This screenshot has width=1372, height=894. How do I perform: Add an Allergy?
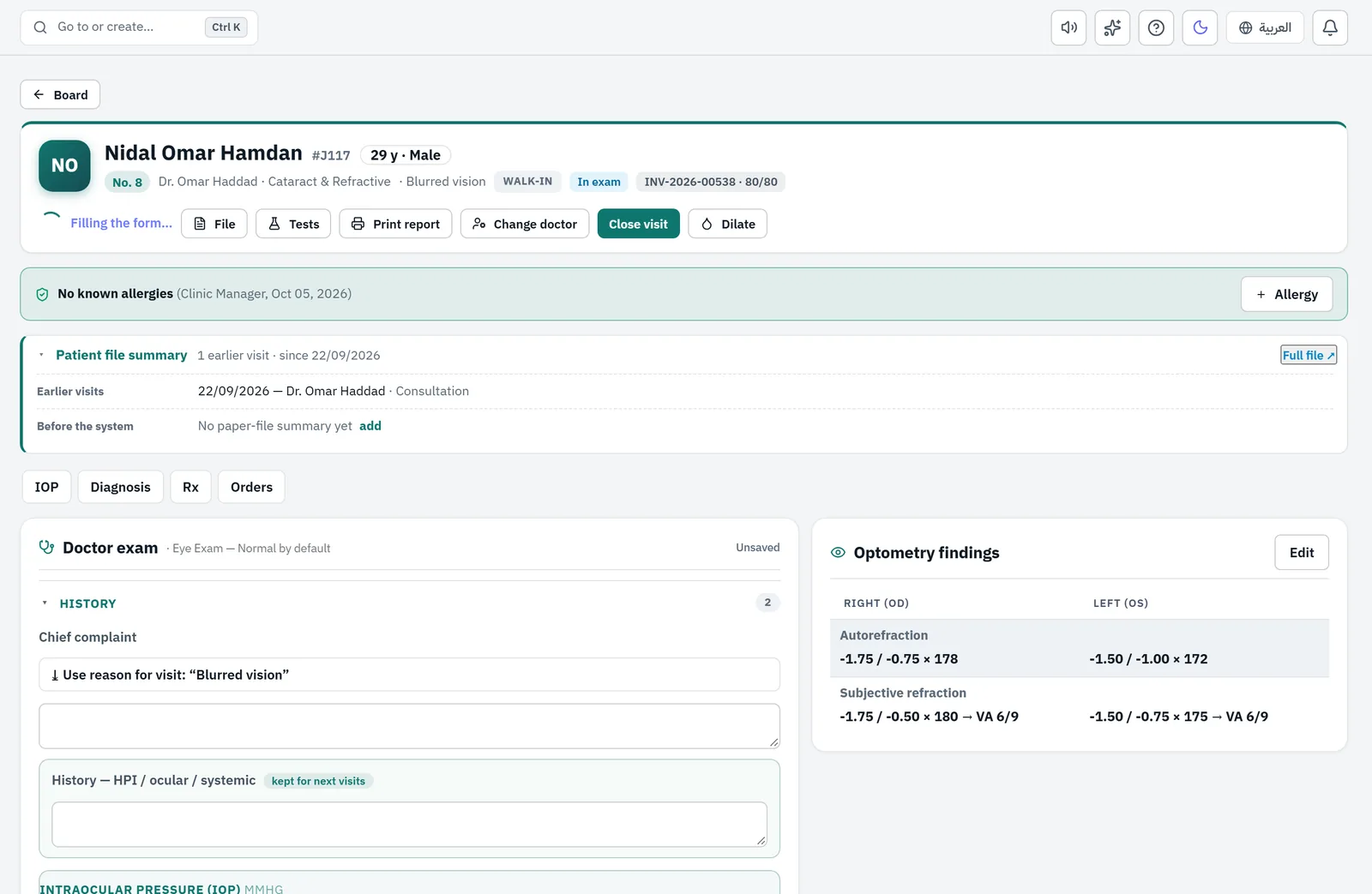1286,294
